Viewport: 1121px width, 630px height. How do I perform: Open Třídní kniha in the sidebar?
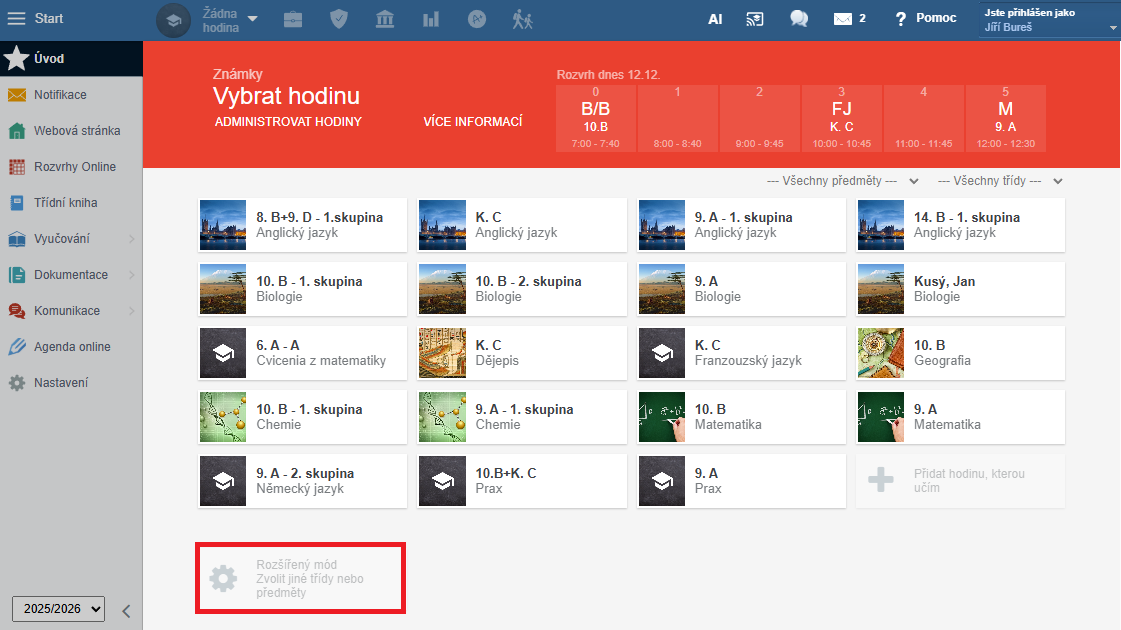coord(65,203)
